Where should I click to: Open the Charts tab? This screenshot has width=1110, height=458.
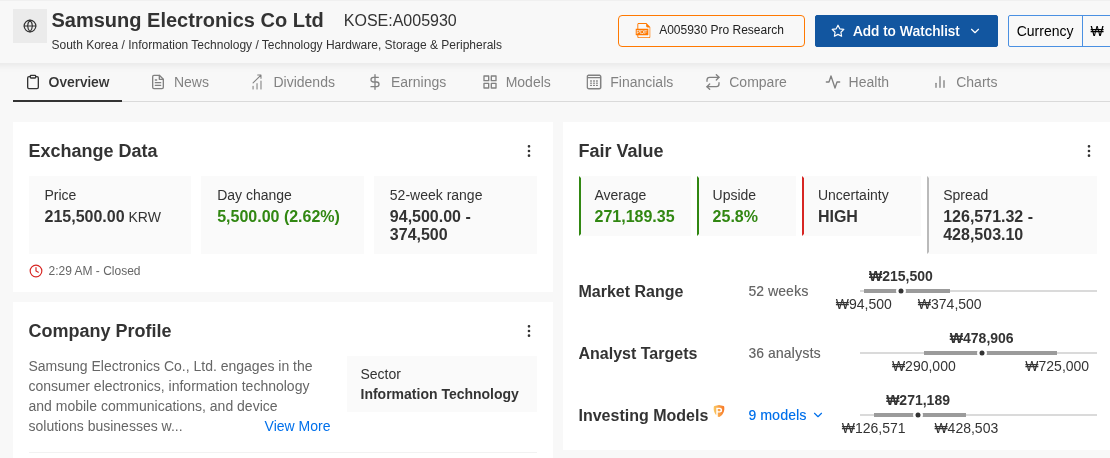click(x=966, y=82)
